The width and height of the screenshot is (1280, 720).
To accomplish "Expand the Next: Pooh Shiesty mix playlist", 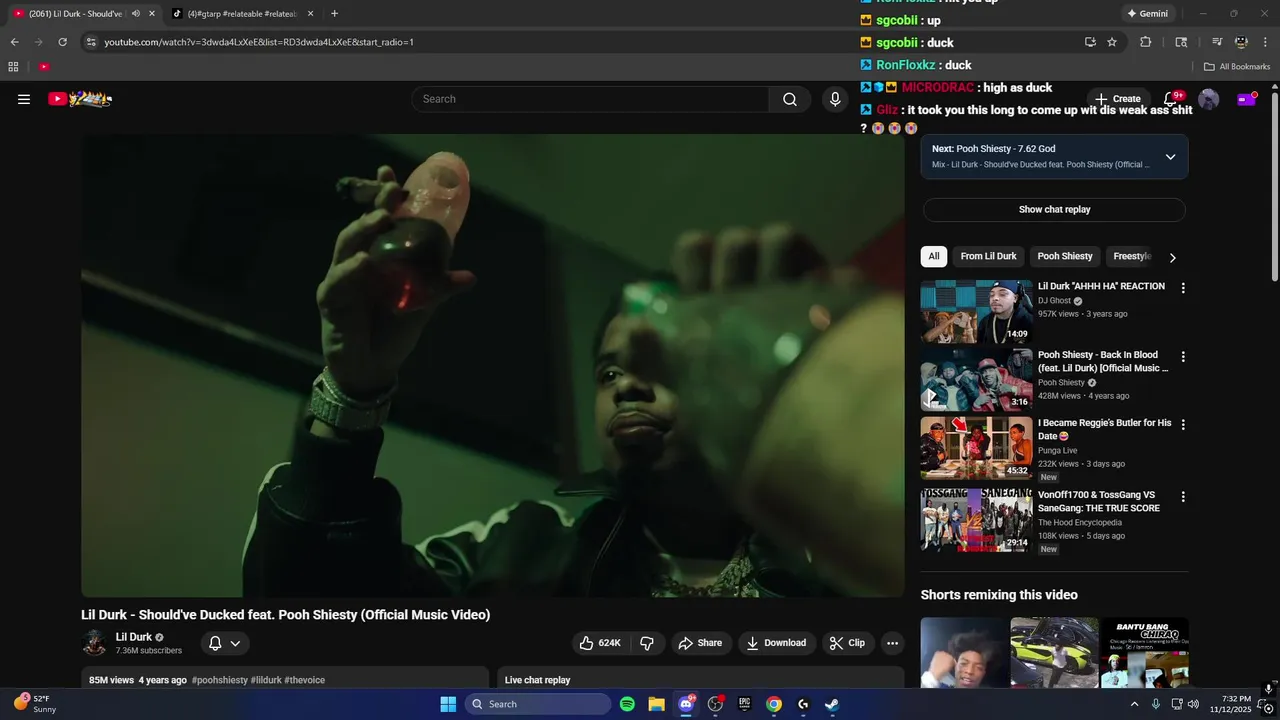I will [1170, 157].
